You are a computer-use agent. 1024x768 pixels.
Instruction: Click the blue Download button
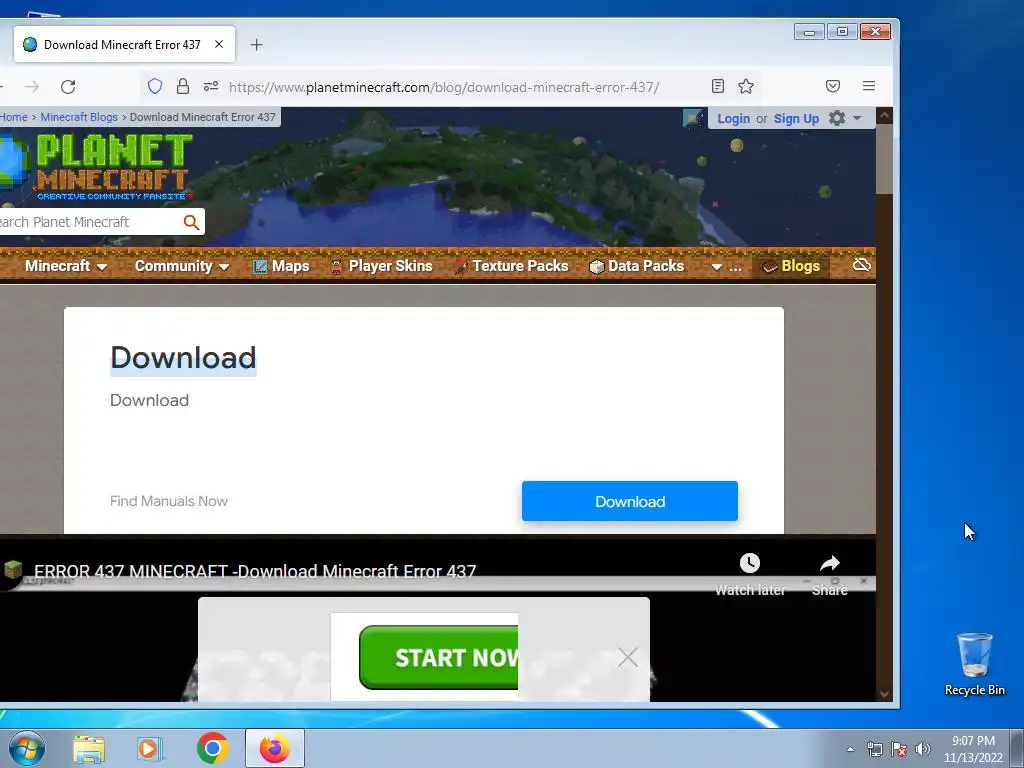pos(630,502)
